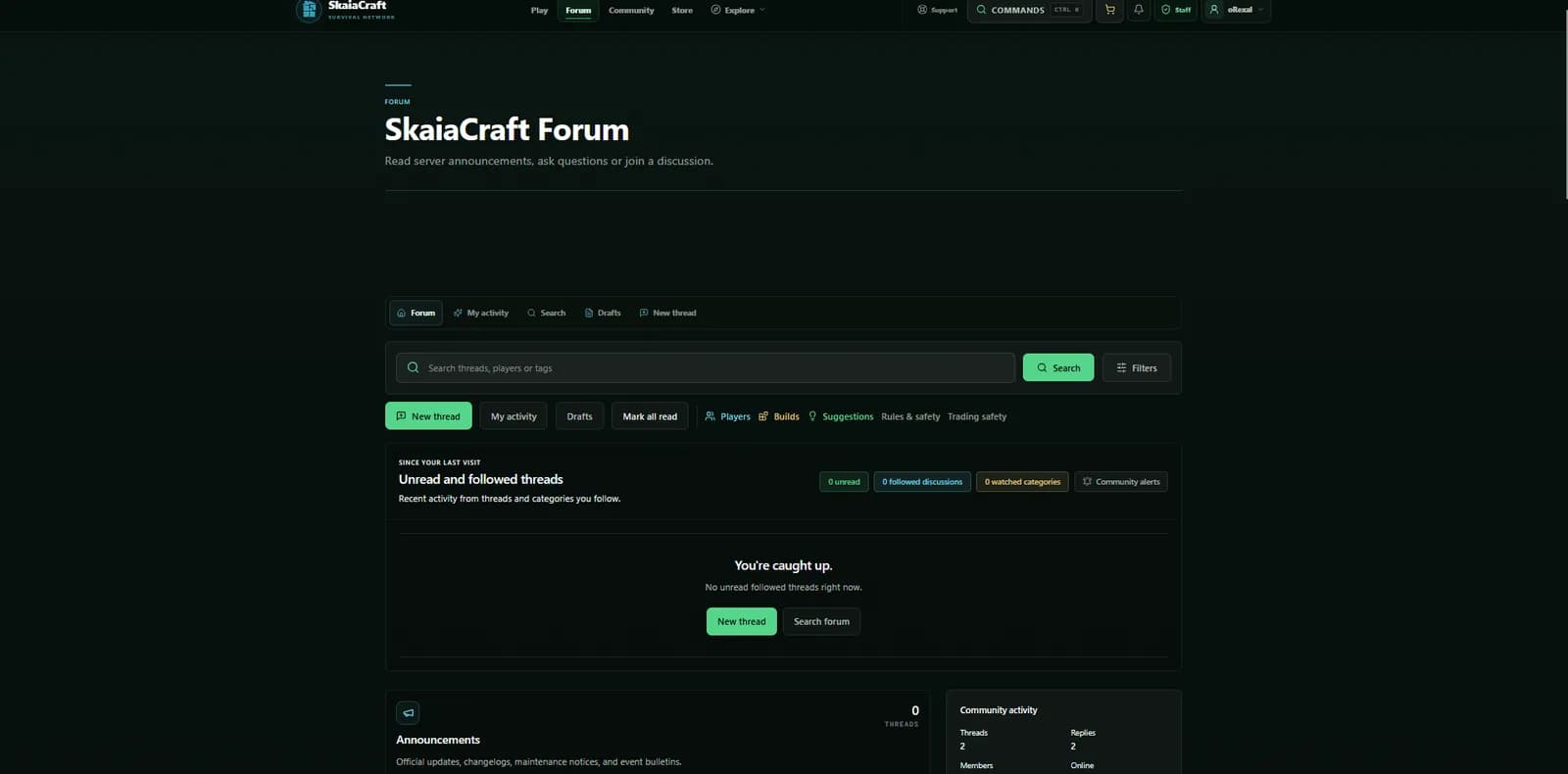
Task: Click the magnifier icon inside search field
Action: 413,367
